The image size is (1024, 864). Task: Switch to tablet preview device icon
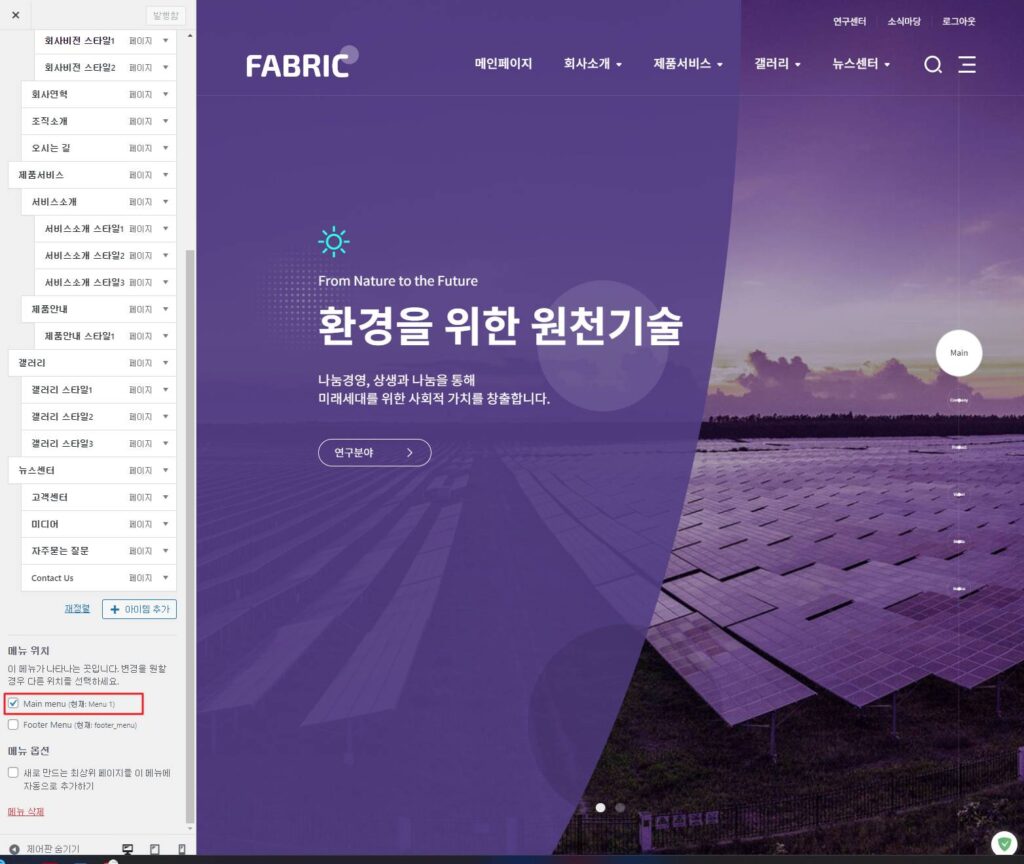click(x=154, y=849)
